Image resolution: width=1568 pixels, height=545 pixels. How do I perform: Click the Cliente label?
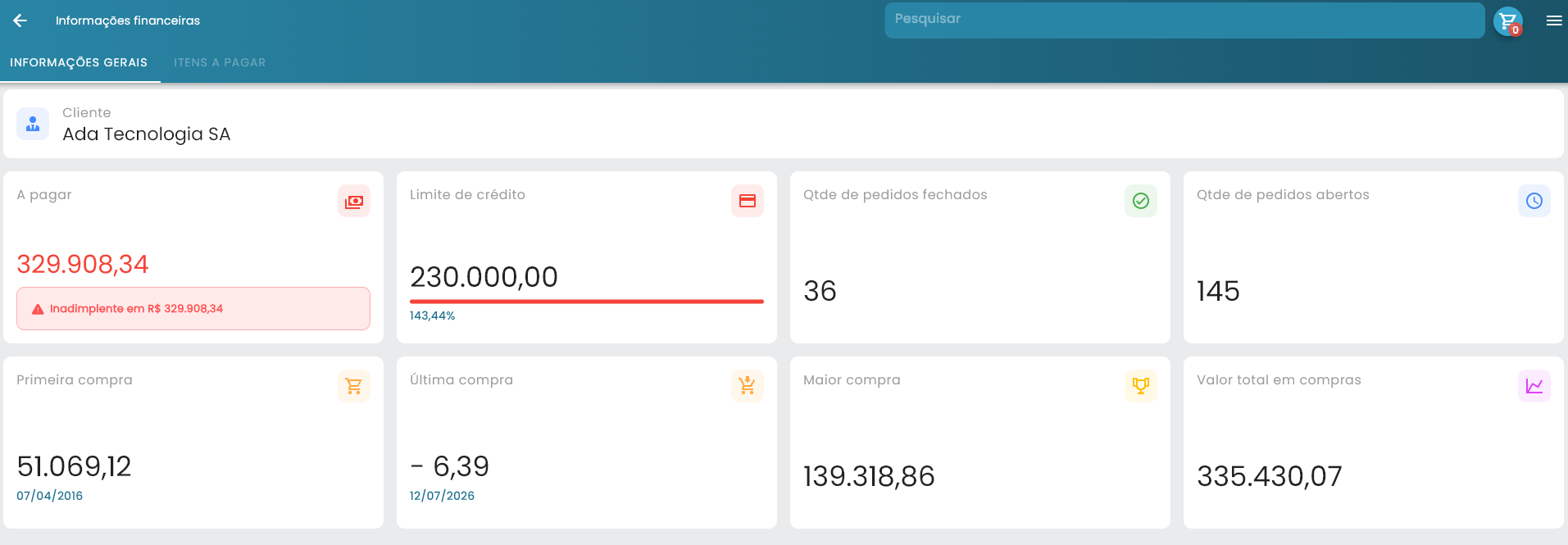click(87, 113)
